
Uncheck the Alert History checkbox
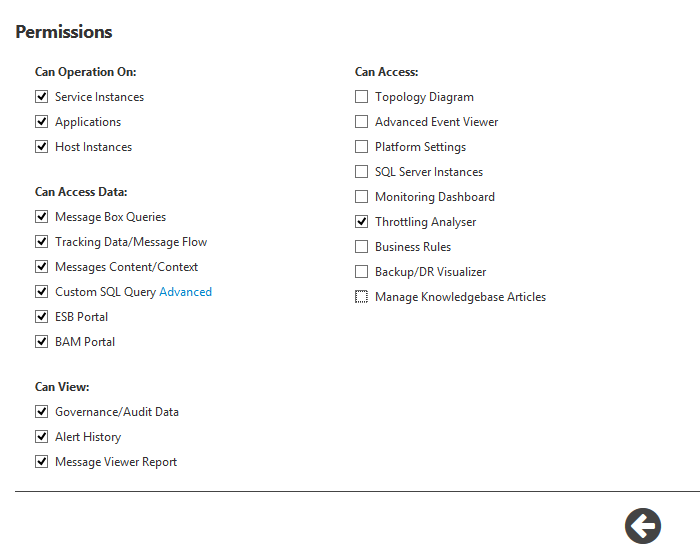coord(42,437)
